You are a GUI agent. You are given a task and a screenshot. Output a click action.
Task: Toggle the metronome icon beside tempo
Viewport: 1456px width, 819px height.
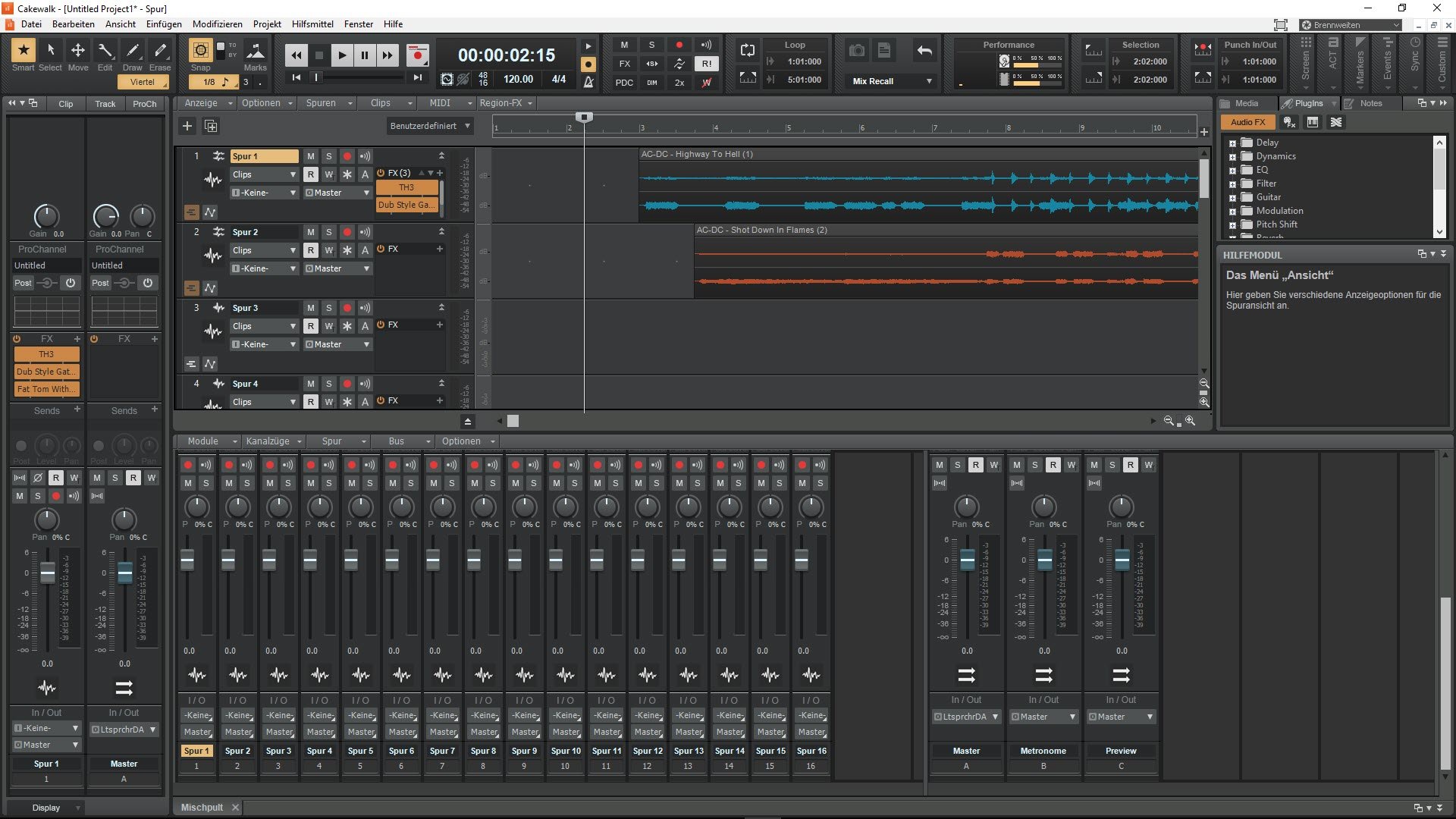point(588,80)
